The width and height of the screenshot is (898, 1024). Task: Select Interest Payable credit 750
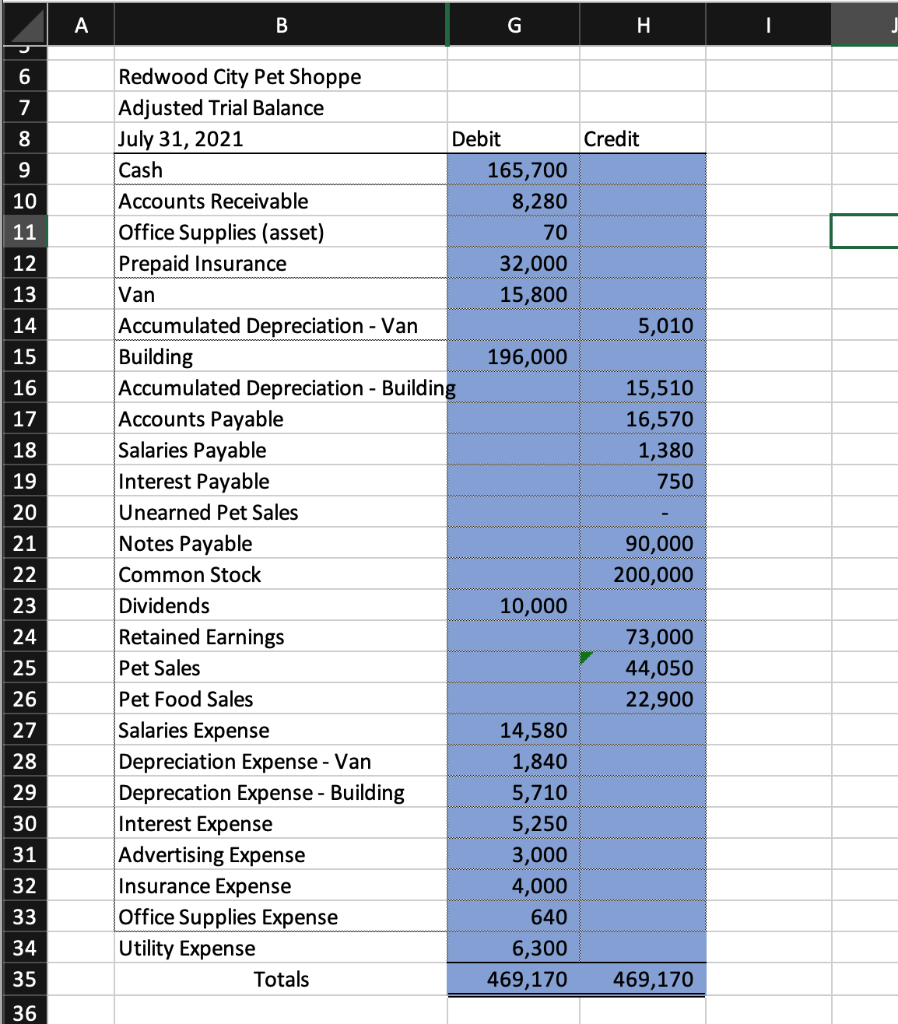[643, 481]
